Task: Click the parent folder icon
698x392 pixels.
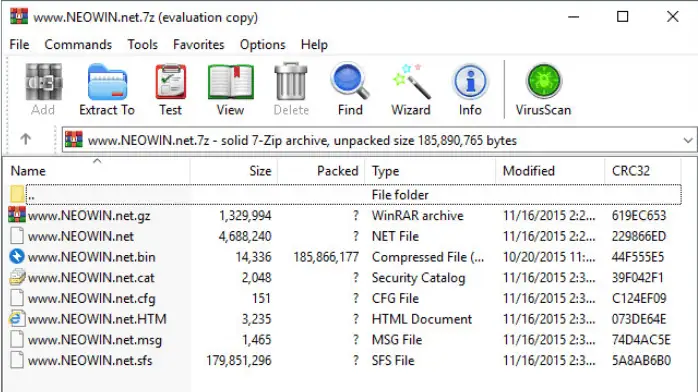Action: (17, 194)
